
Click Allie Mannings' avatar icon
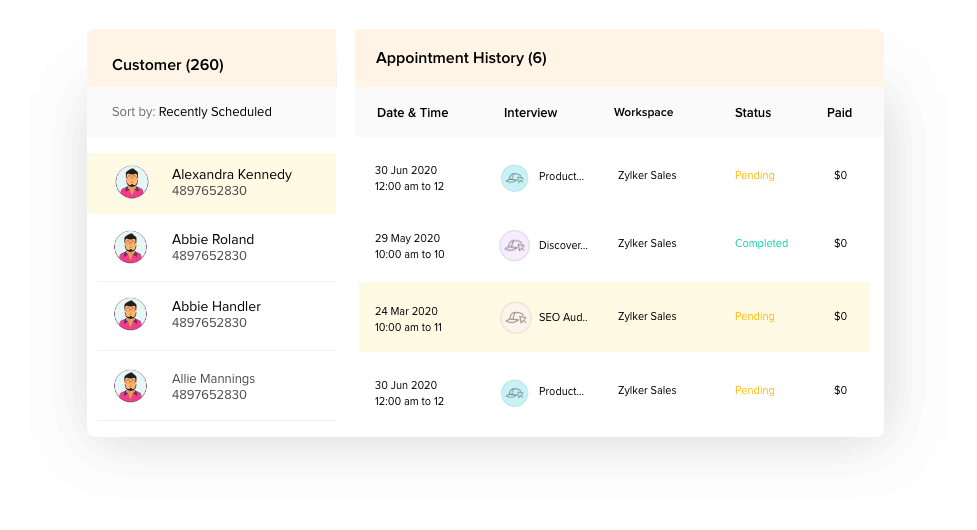(131, 386)
